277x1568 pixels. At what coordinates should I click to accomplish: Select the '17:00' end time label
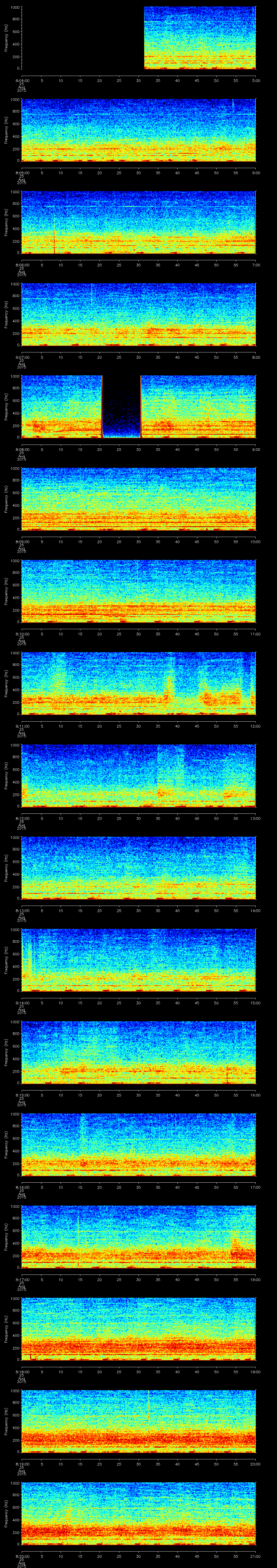pos(255,1187)
